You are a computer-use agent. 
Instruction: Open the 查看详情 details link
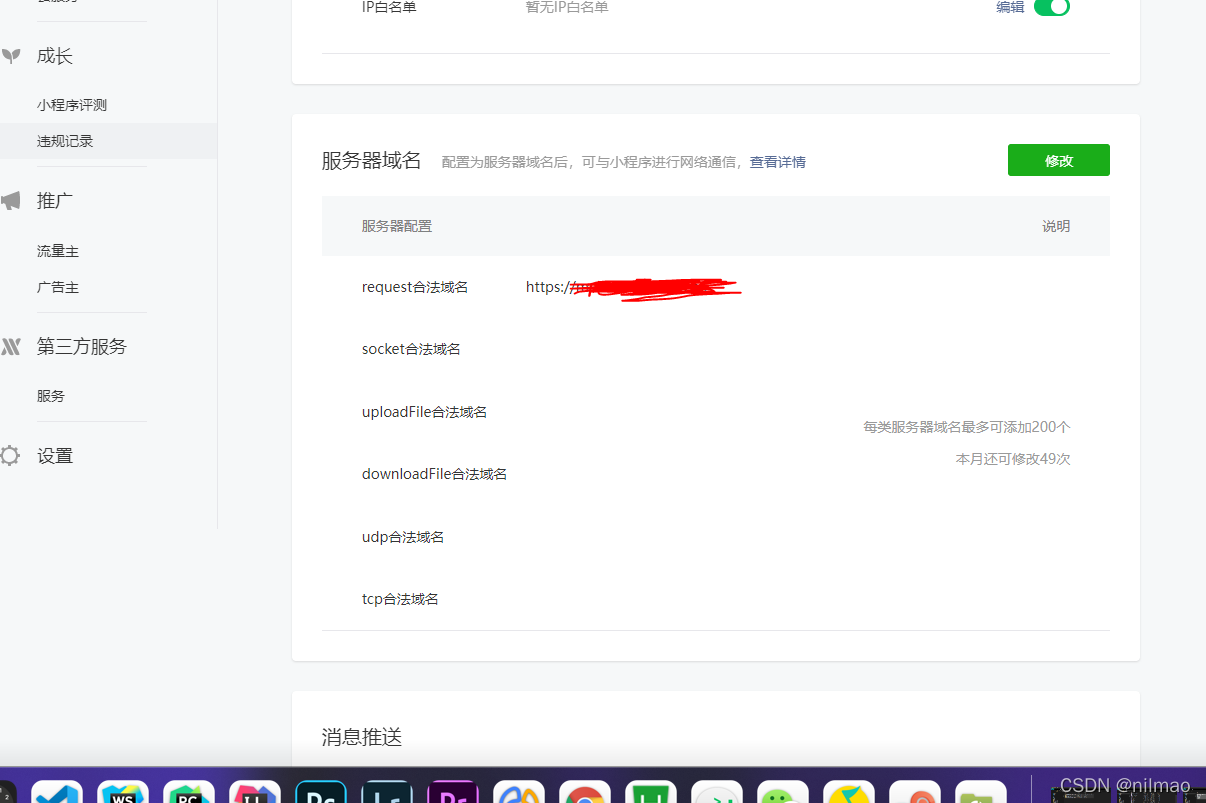777,162
